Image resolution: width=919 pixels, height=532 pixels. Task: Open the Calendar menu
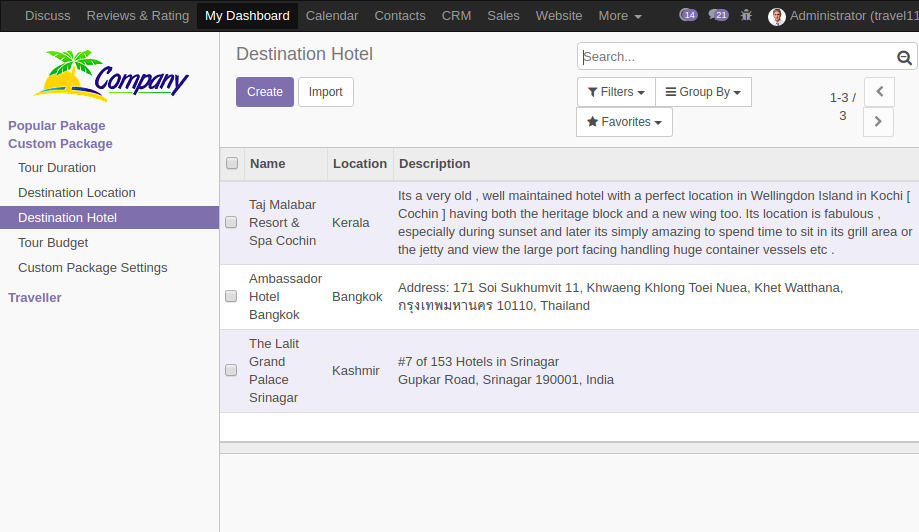pos(332,16)
